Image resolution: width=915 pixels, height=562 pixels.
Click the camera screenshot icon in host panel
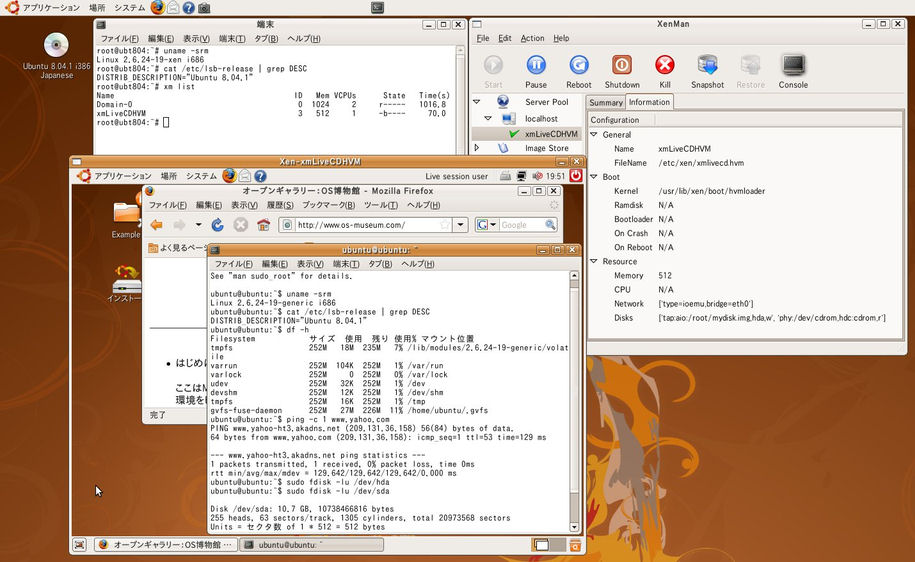click(x=204, y=8)
